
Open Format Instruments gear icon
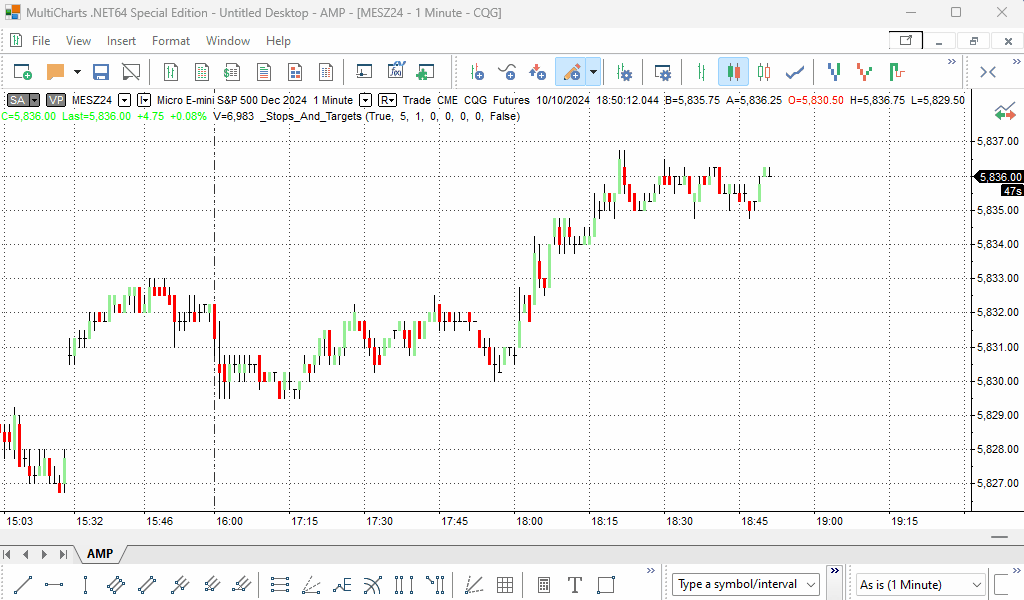pyautogui.click(x=625, y=72)
